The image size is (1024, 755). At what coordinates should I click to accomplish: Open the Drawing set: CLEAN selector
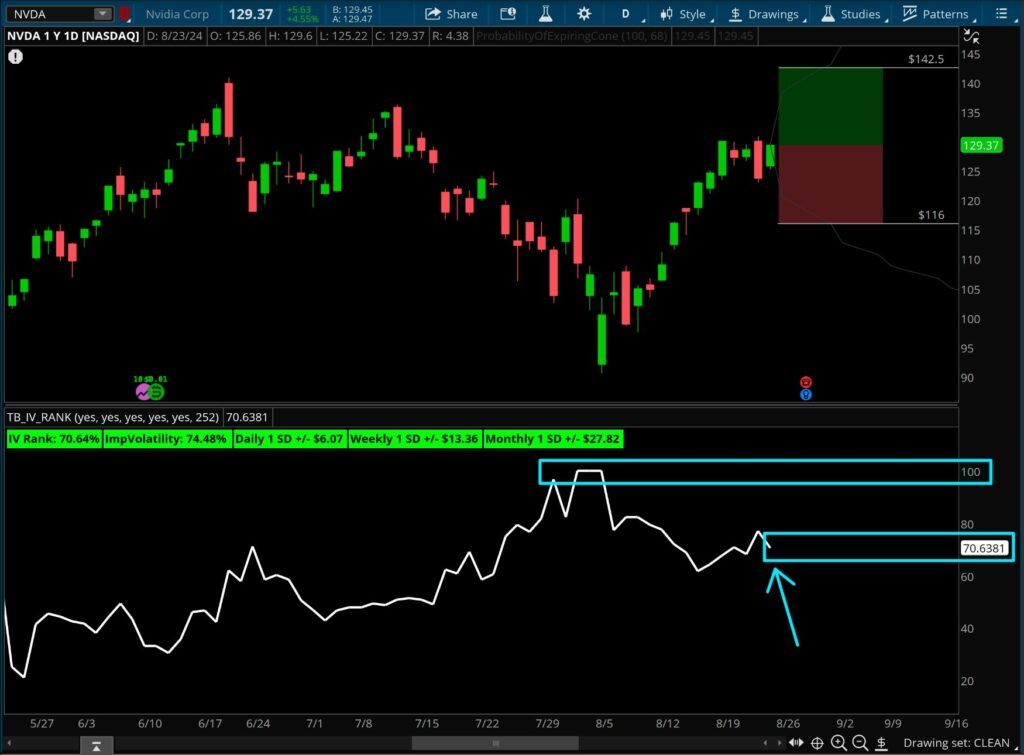[955, 743]
